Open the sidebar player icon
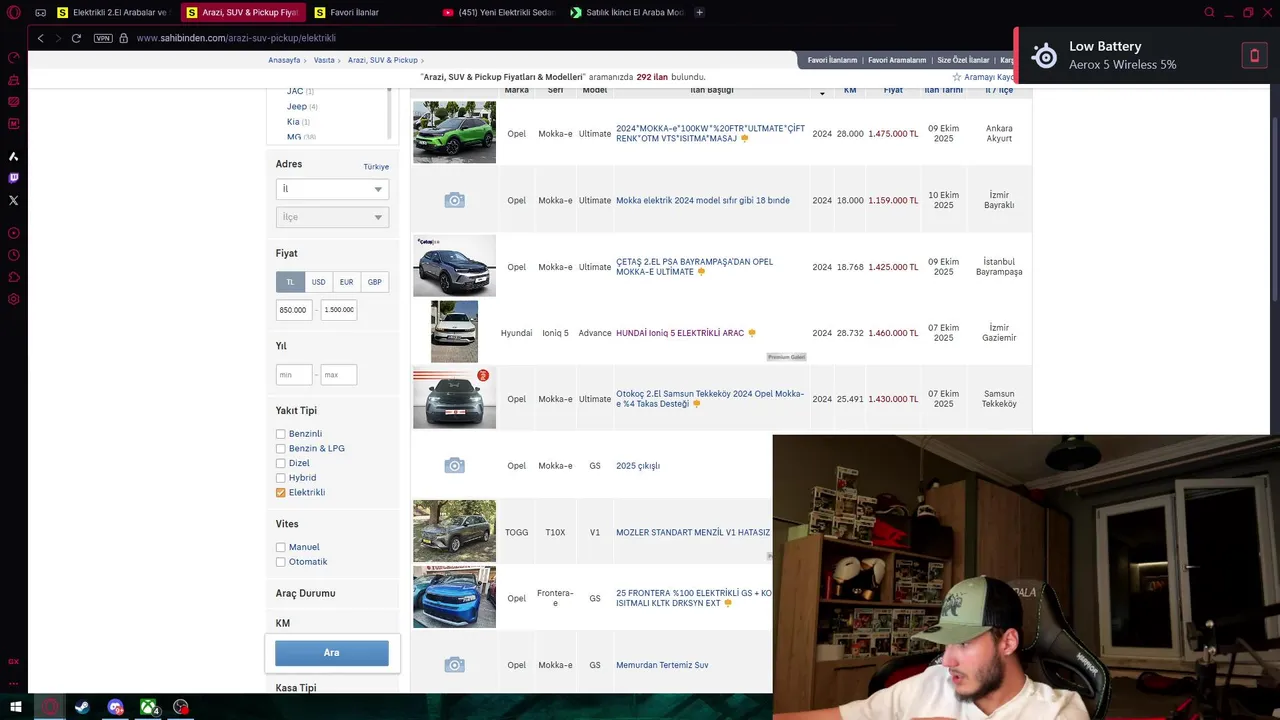 click(x=14, y=233)
